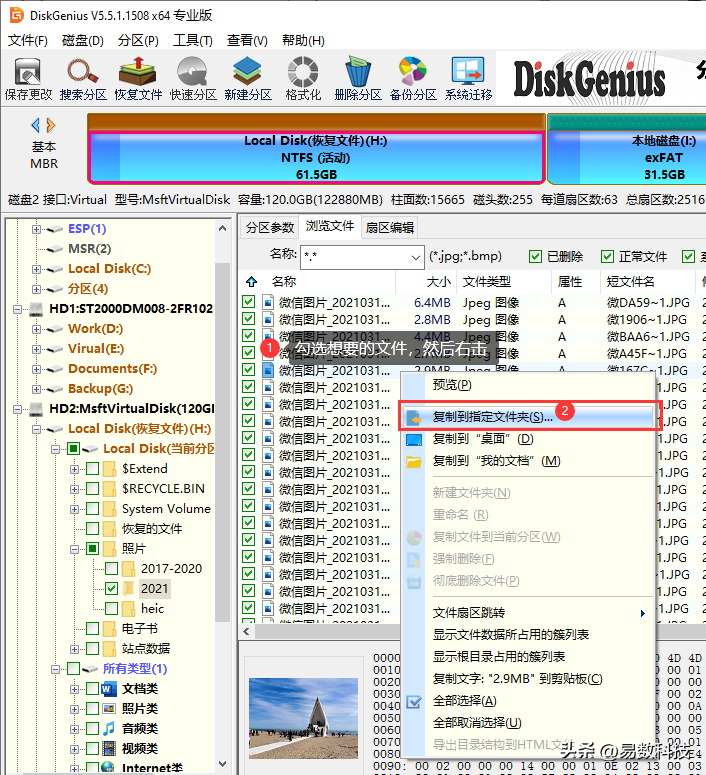Toggle the 正常文件 normal files checkbox
This screenshot has height=775, width=706.
click(607, 257)
